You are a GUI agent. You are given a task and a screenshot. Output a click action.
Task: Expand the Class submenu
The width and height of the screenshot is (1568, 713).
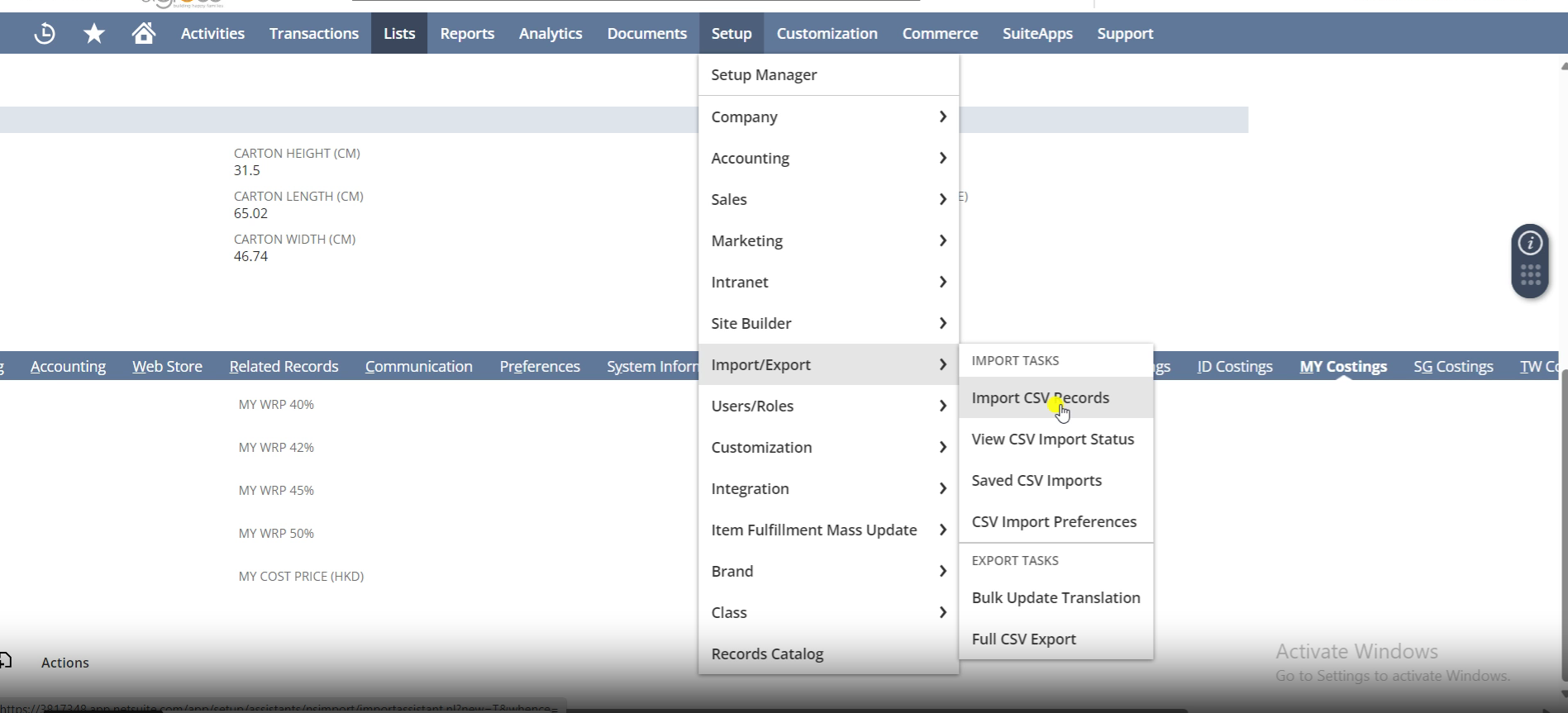coord(828,612)
